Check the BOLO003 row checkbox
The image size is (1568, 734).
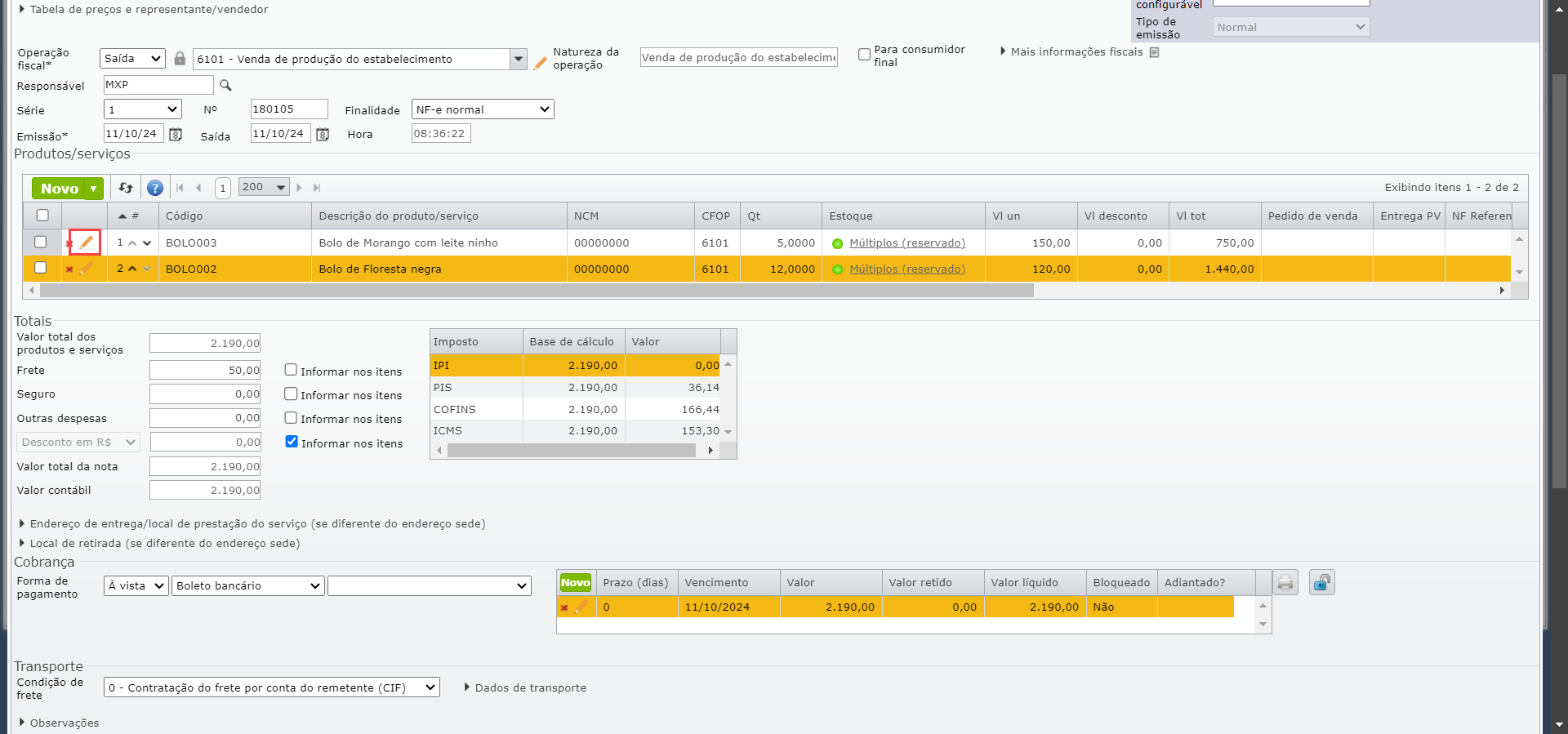[41, 242]
